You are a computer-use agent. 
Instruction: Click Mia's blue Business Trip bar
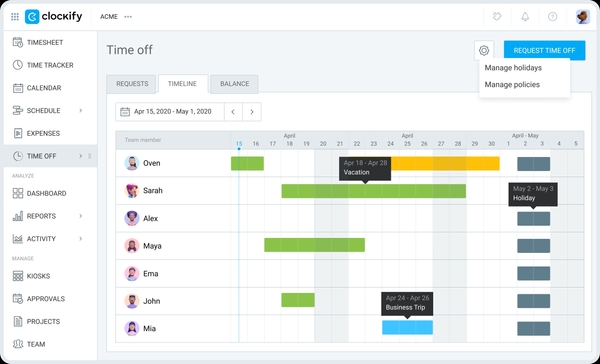click(x=407, y=328)
